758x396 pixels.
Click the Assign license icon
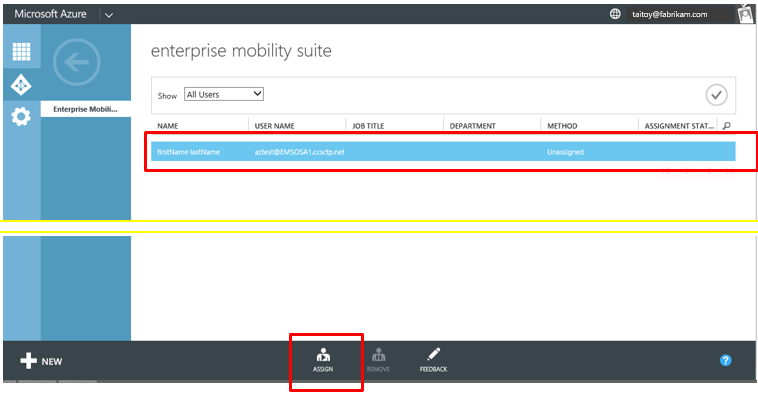point(323,360)
